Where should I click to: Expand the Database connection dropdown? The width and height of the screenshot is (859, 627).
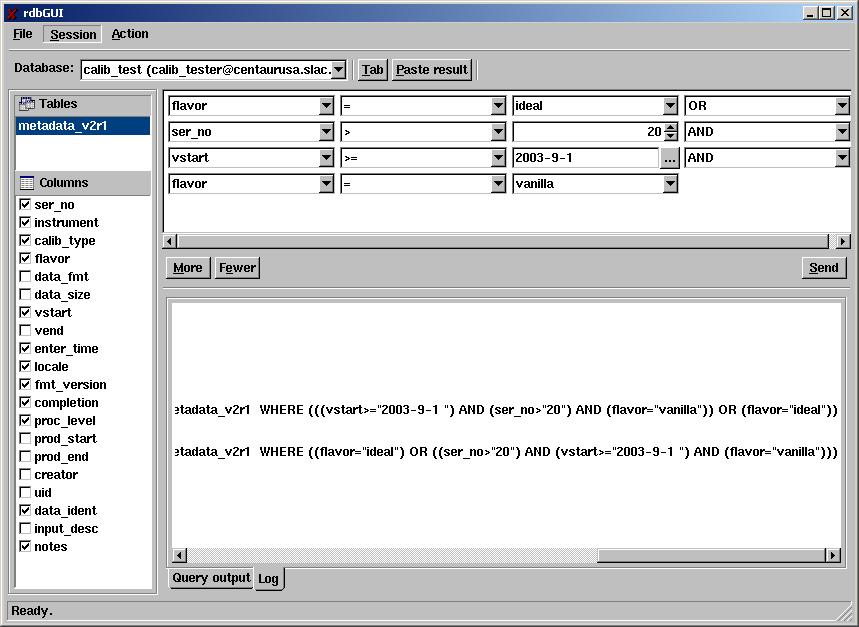(x=338, y=70)
